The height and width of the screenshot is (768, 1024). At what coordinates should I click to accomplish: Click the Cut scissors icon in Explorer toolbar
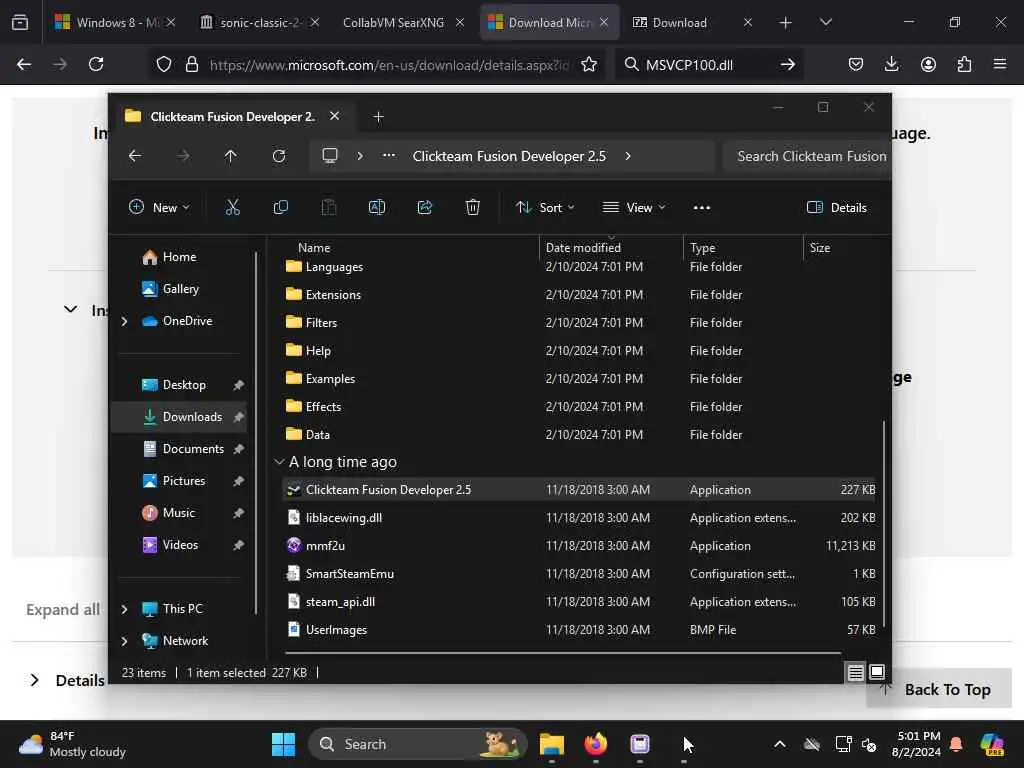232,208
